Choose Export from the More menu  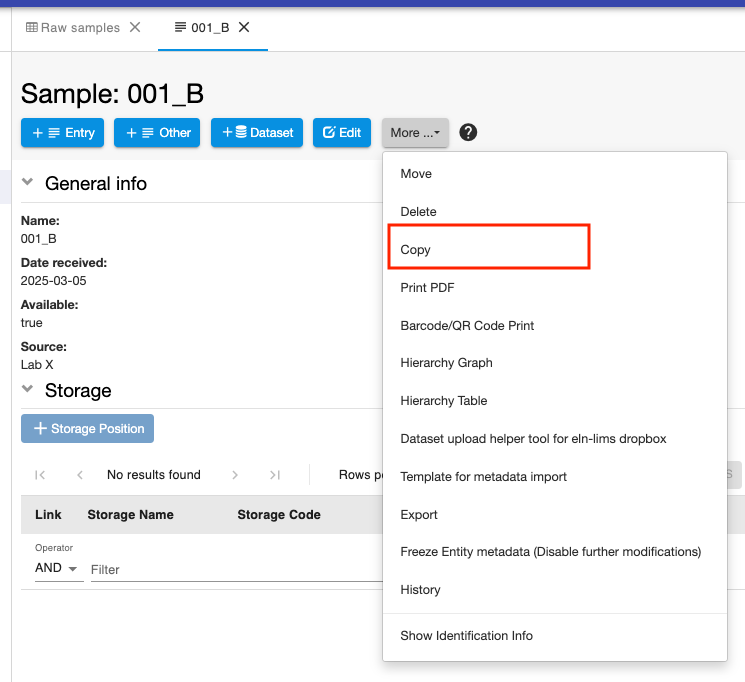[554, 515]
